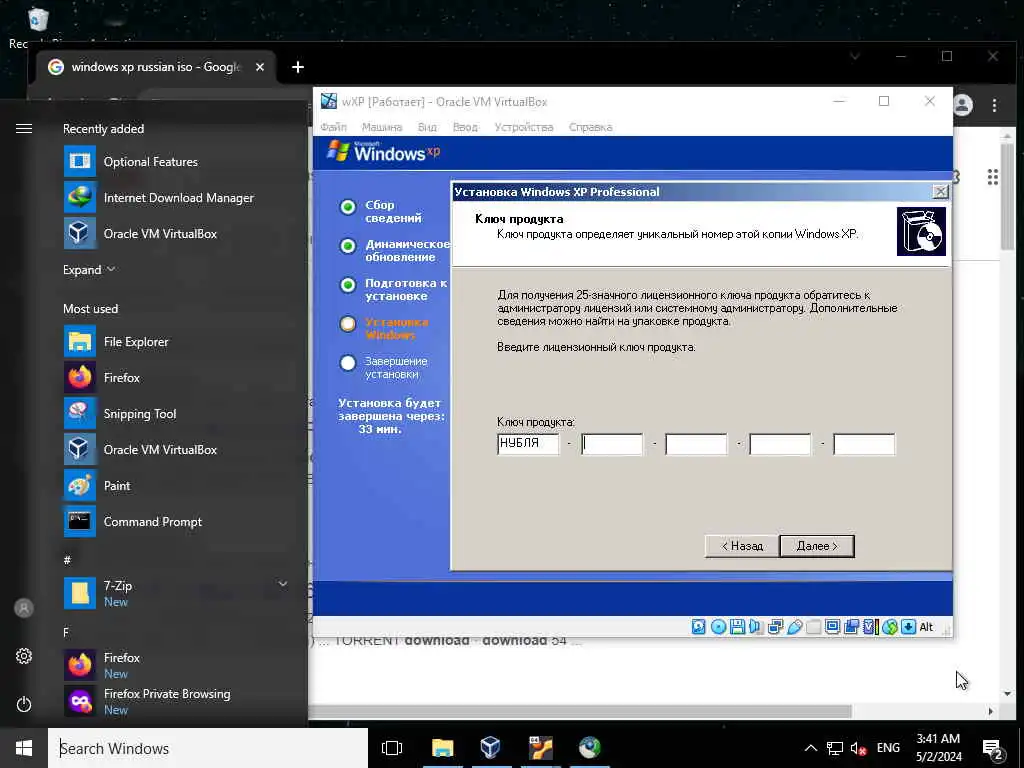The width and height of the screenshot is (1024, 768).
Task: Open the Action Center notifications icon
Action: coord(993,748)
